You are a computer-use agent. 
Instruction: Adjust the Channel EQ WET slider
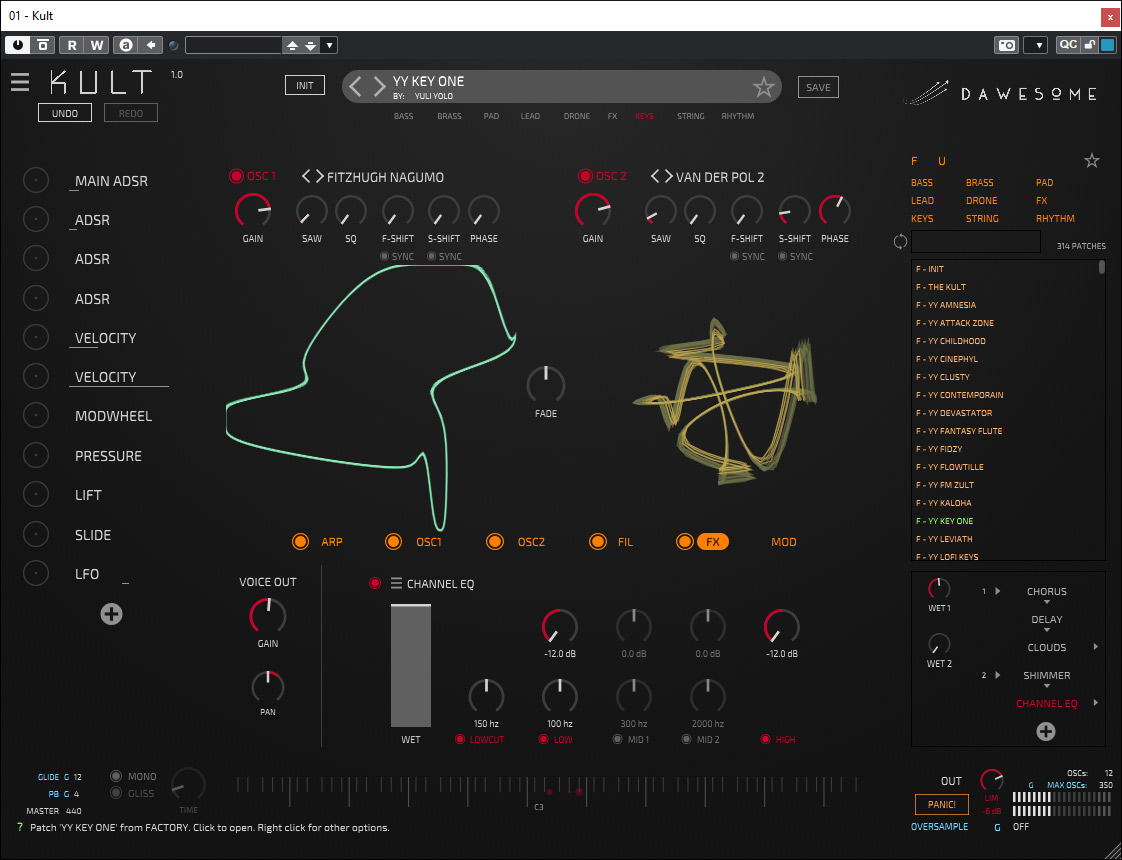pyautogui.click(x=411, y=665)
